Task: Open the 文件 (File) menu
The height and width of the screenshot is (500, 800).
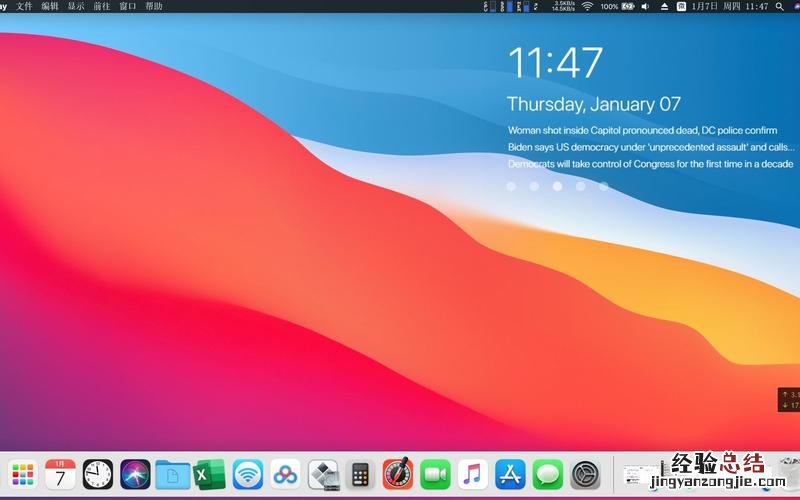Action: (24, 6)
